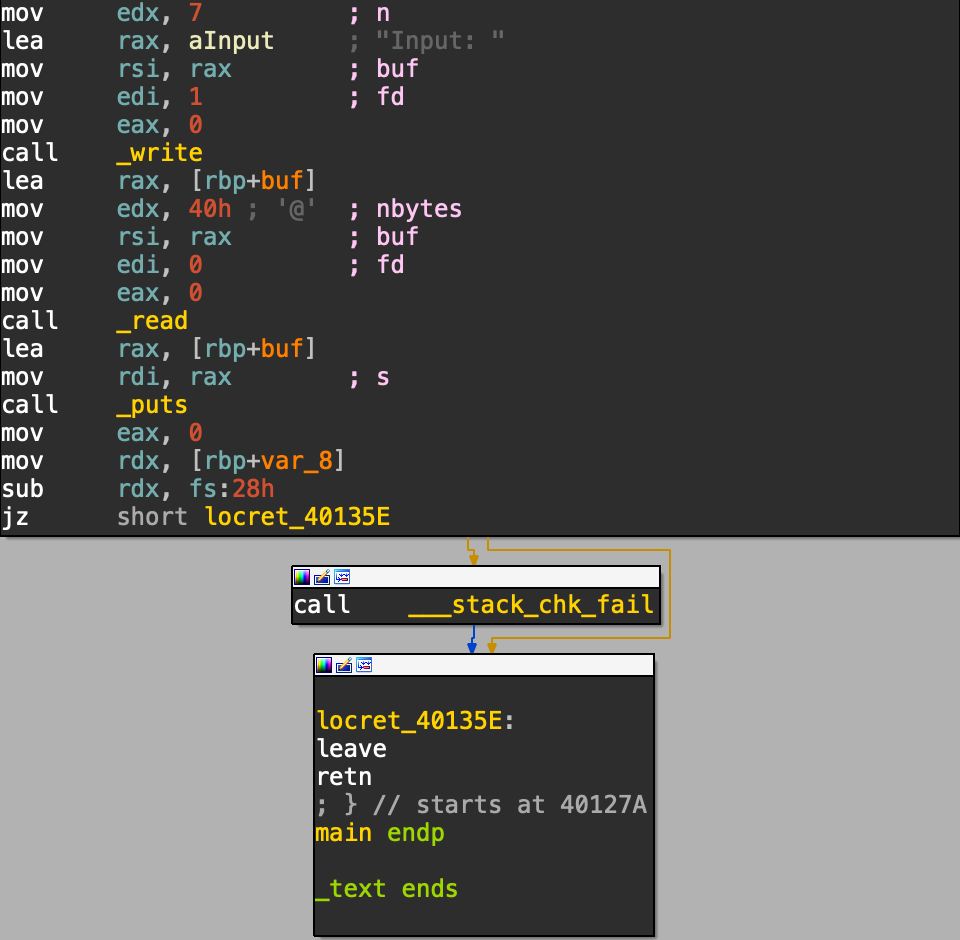The width and height of the screenshot is (960, 940).
Task: Select the _puts call target
Action: 152,405
